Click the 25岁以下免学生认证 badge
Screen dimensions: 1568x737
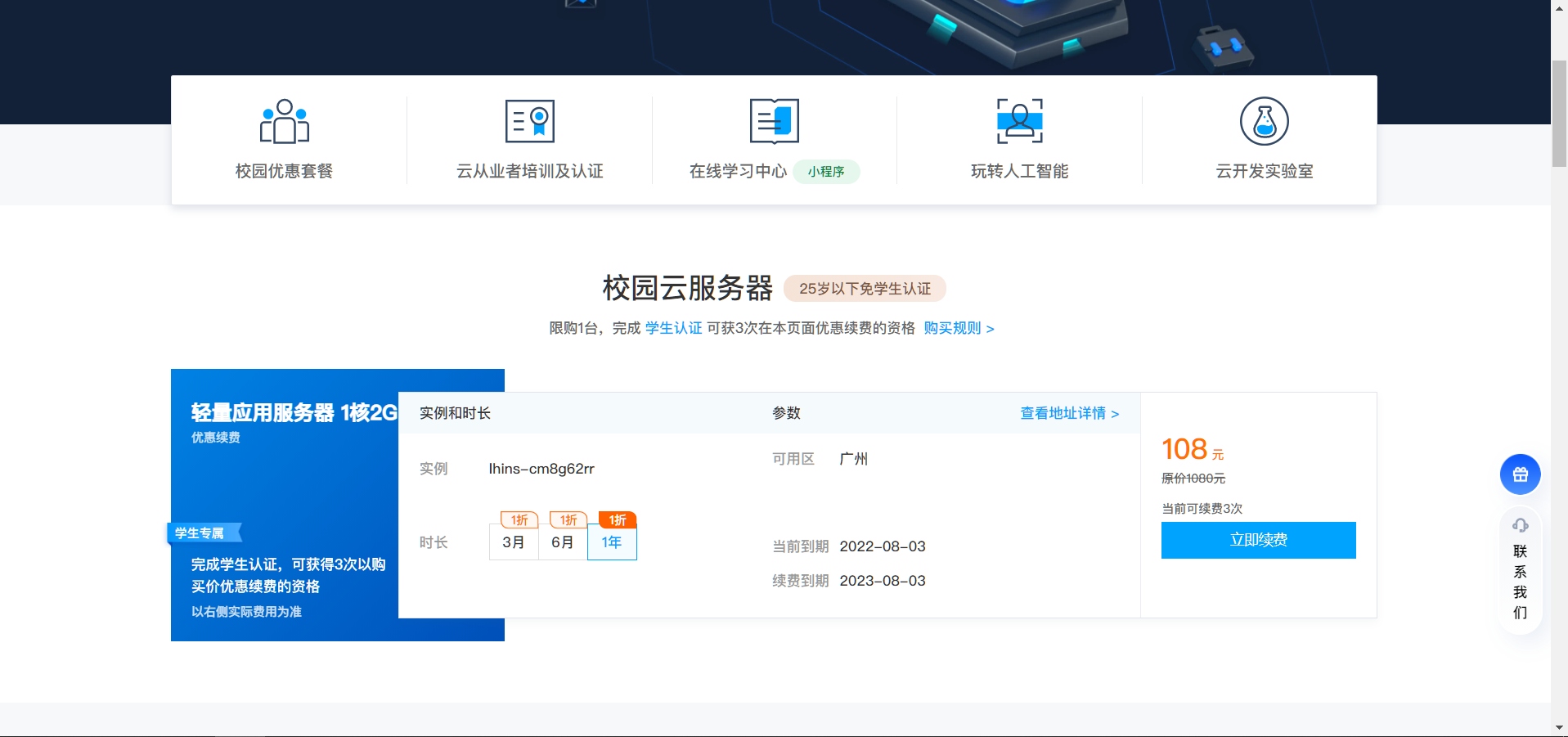click(x=865, y=289)
